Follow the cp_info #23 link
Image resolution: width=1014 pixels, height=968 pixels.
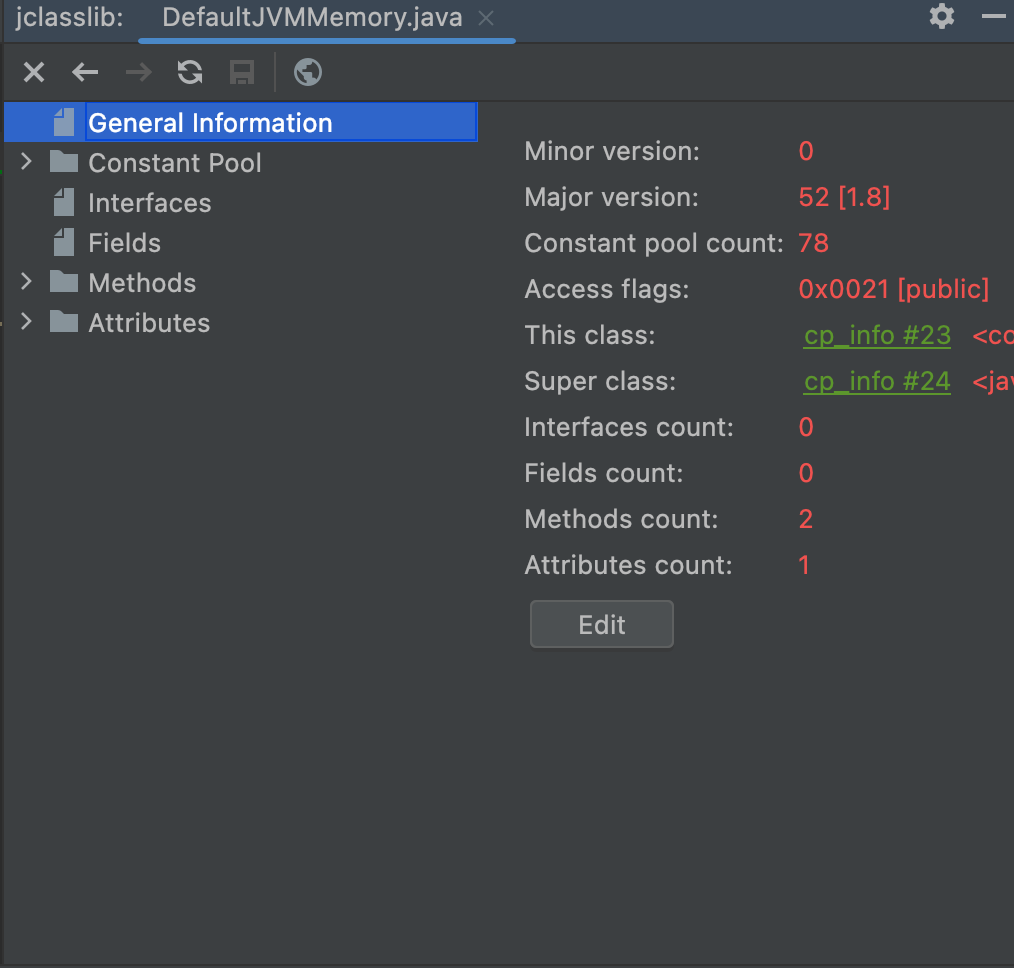[x=877, y=336]
